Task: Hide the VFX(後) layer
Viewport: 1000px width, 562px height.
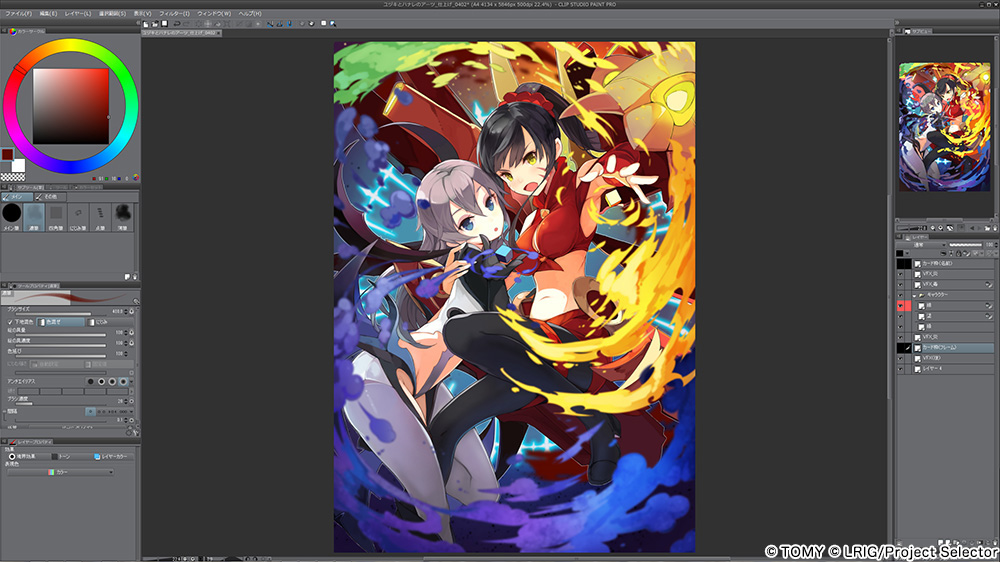Action: 901,358
